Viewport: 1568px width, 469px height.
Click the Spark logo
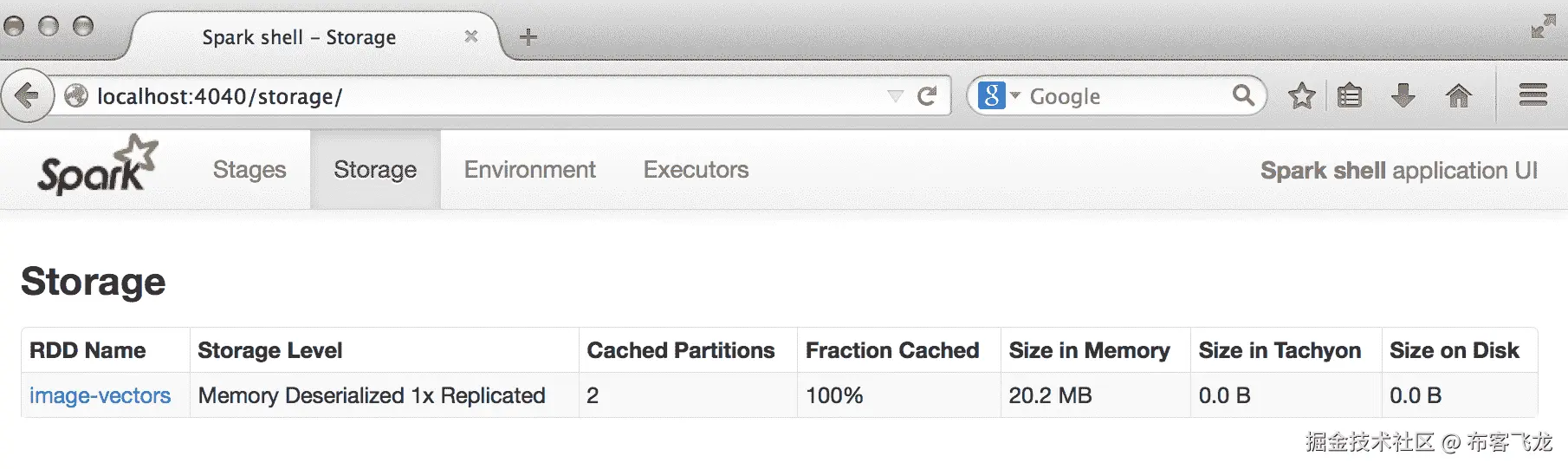click(x=97, y=166)
